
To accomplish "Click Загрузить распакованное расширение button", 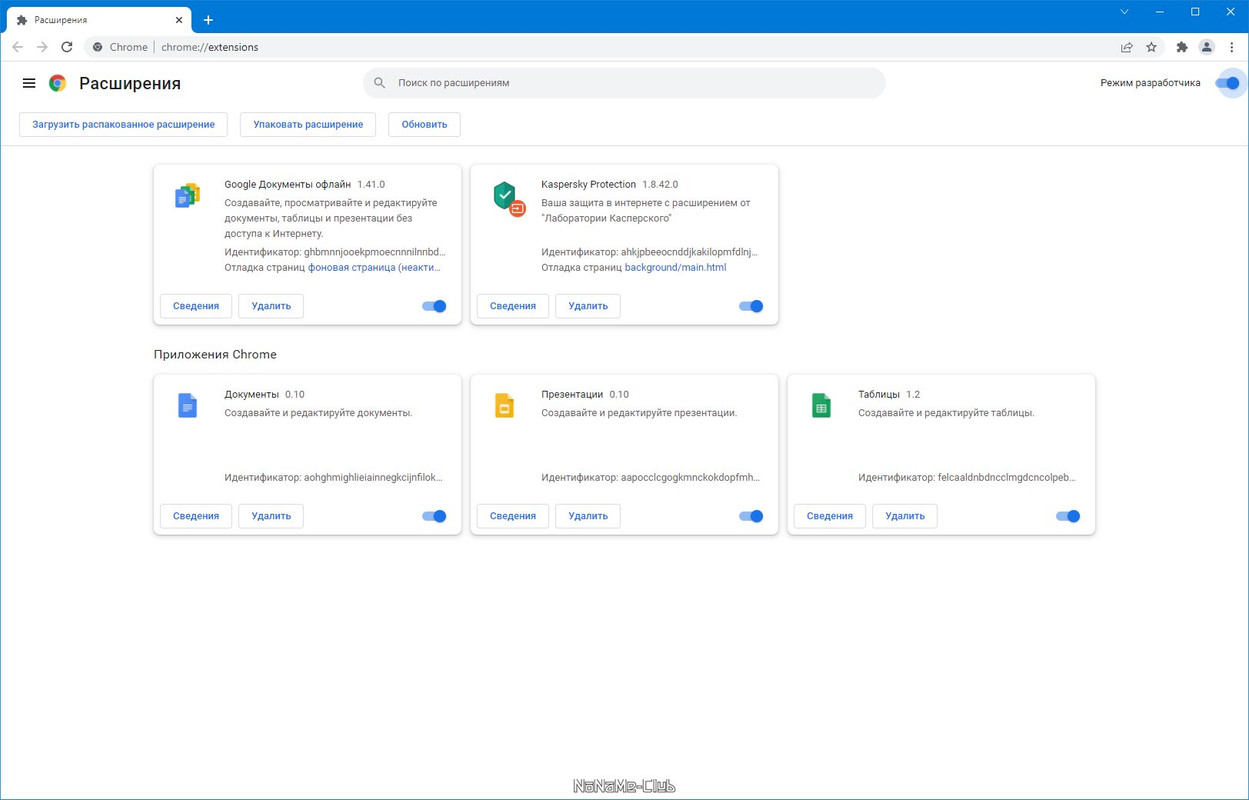I will coord(123,124).
